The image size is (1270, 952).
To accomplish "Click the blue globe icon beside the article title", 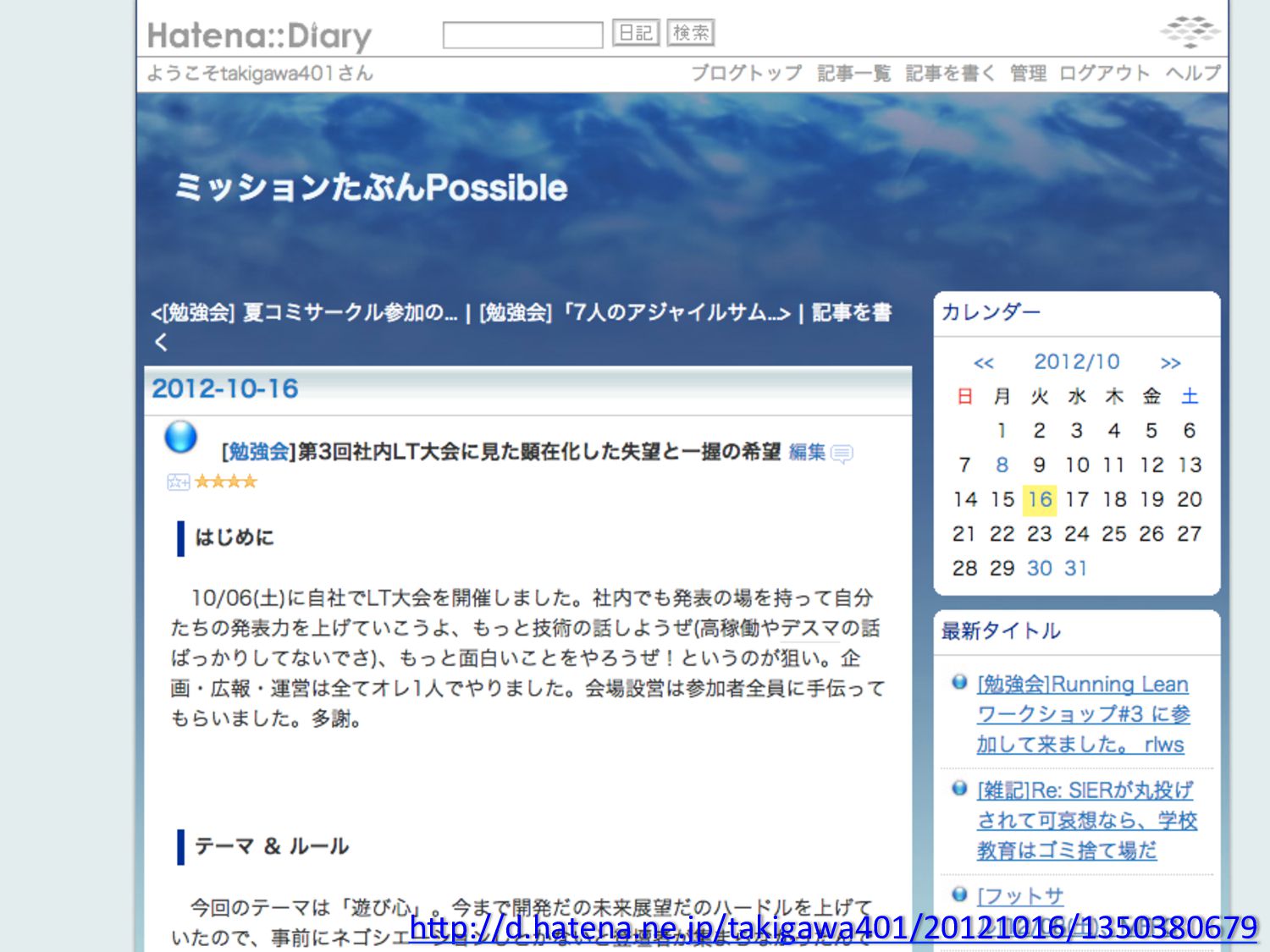I will pyautogui.click(x=180, y=437).
